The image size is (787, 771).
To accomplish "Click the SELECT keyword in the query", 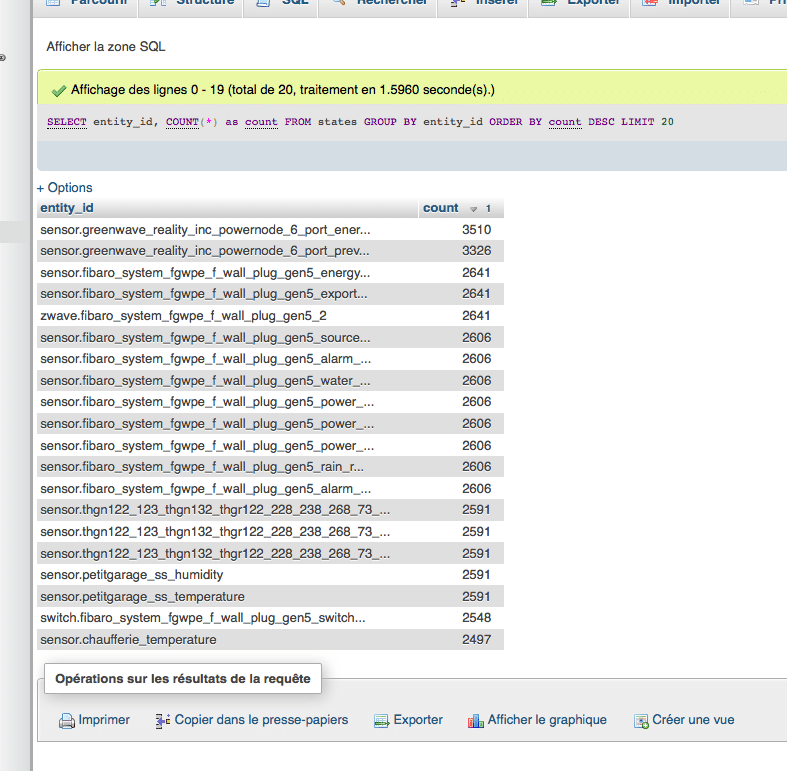I will pos(67,122).
